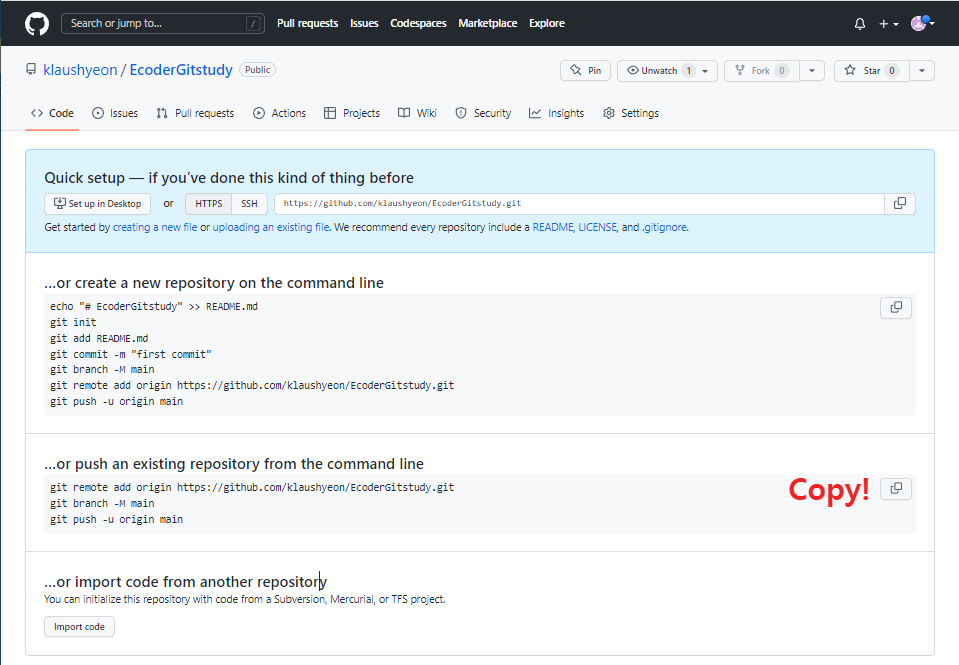This screenshot has width=959, height=665.
Task: Expand the Fork options dropdown
Action: 812,70
